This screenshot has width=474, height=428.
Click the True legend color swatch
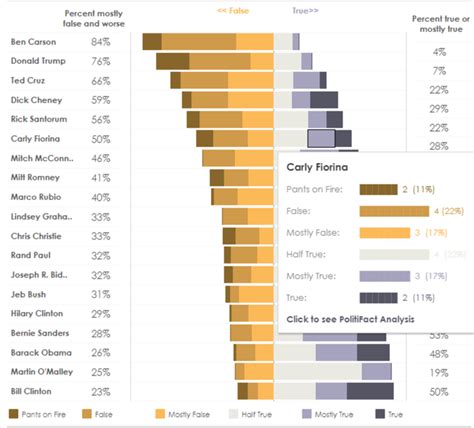[x=380, y=414]
